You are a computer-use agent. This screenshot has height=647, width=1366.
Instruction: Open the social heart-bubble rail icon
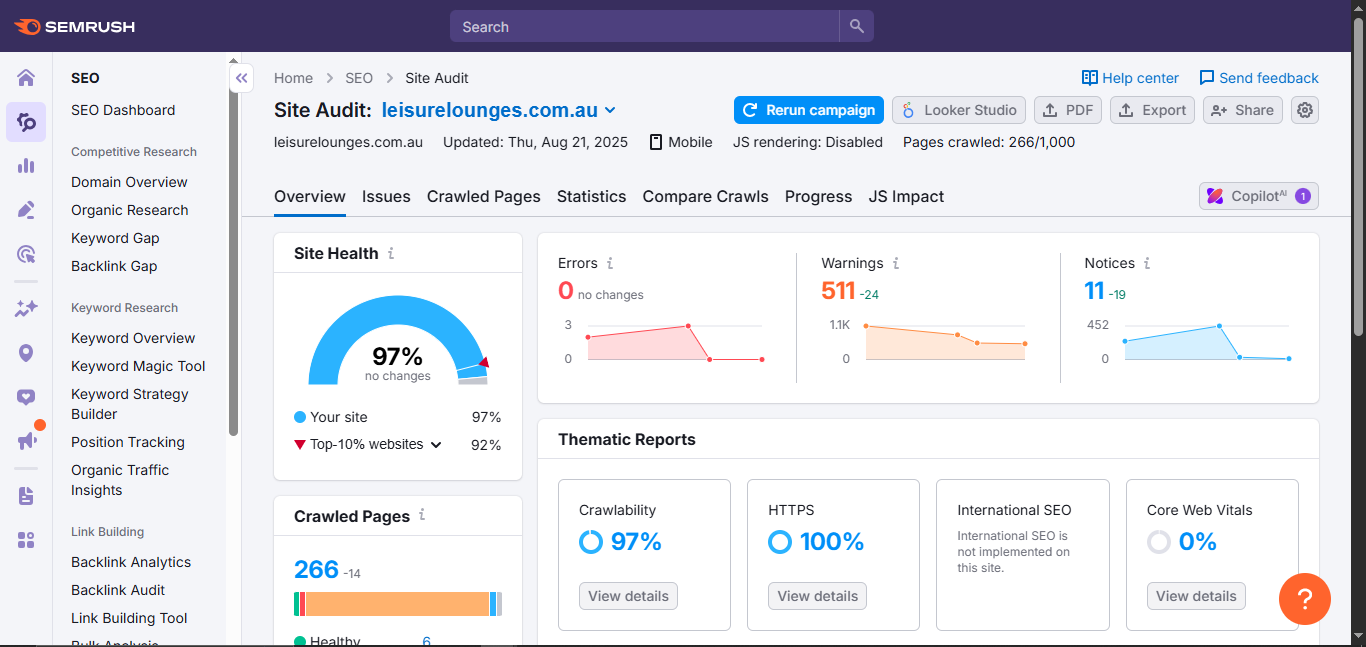tap(26, 397)
